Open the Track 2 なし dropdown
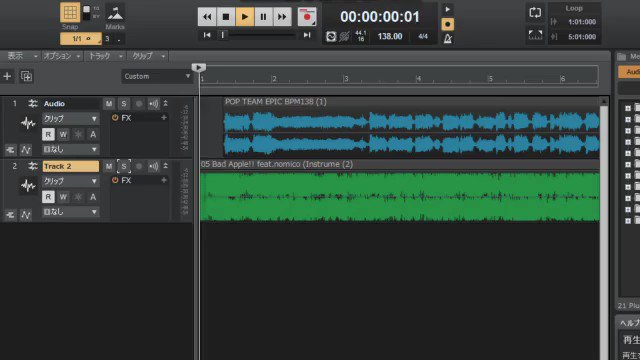640x360 pixels. click(x=71, y=212)
